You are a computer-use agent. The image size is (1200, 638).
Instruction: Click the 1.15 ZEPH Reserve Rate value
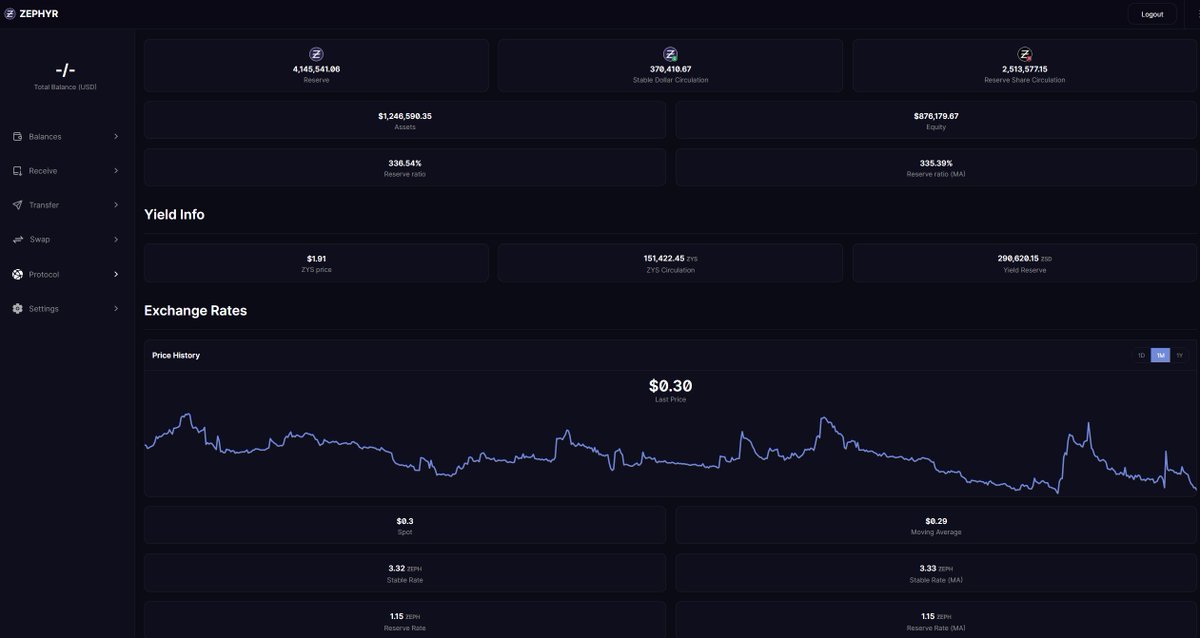click(x=405, y=616)
